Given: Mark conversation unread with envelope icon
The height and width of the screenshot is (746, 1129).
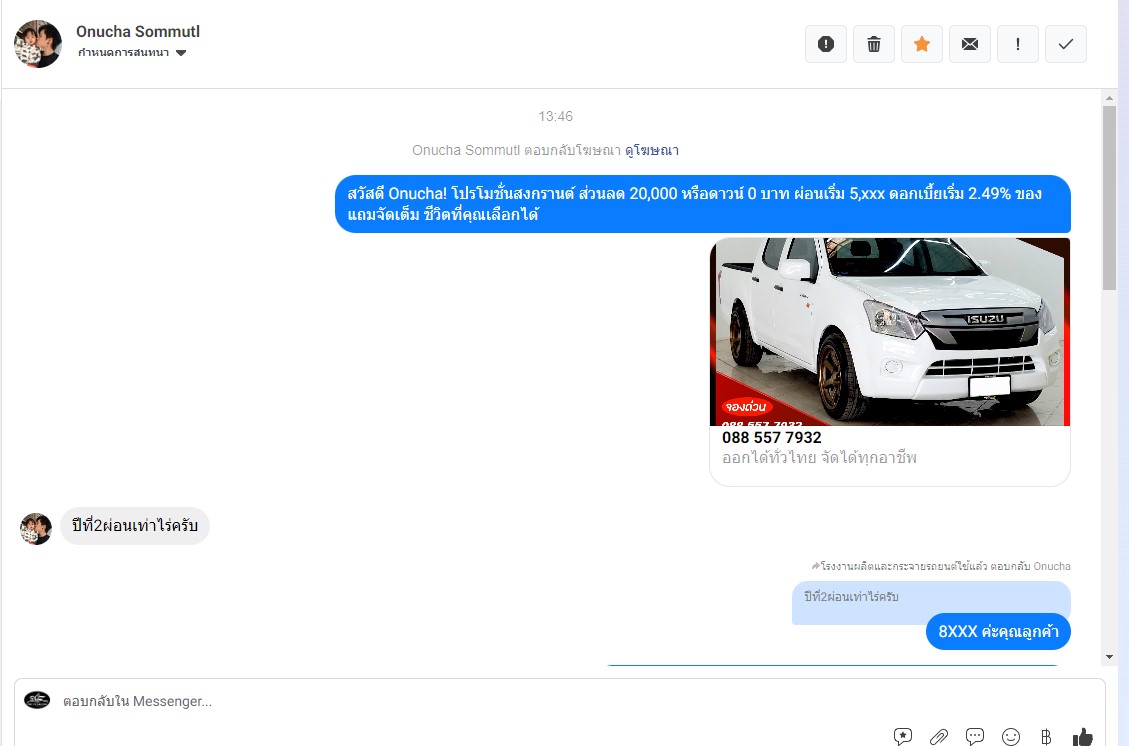Looking at the screenshot, I should [x=970, y=44].
